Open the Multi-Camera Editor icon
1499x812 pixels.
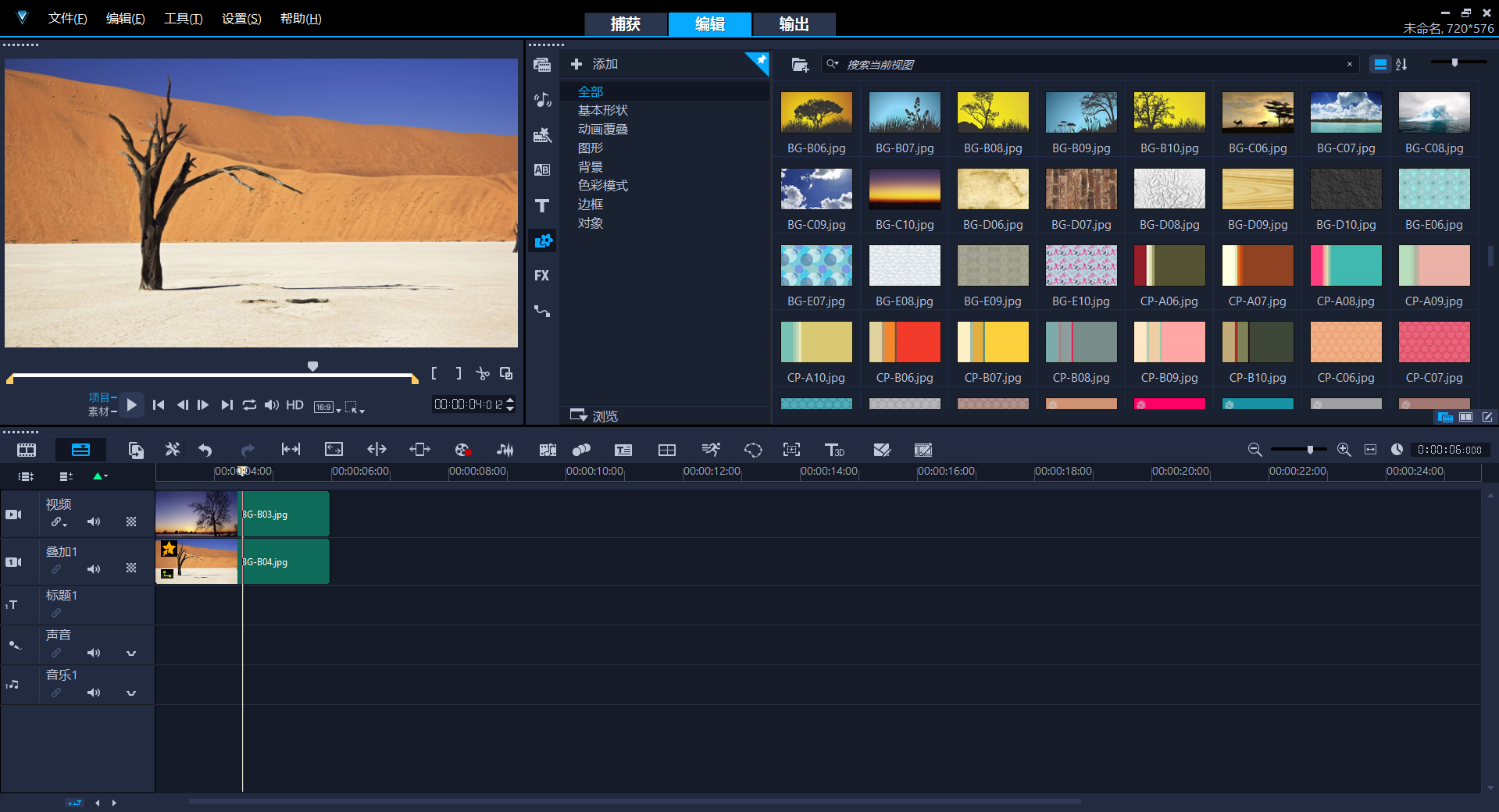tap(667, 450)
